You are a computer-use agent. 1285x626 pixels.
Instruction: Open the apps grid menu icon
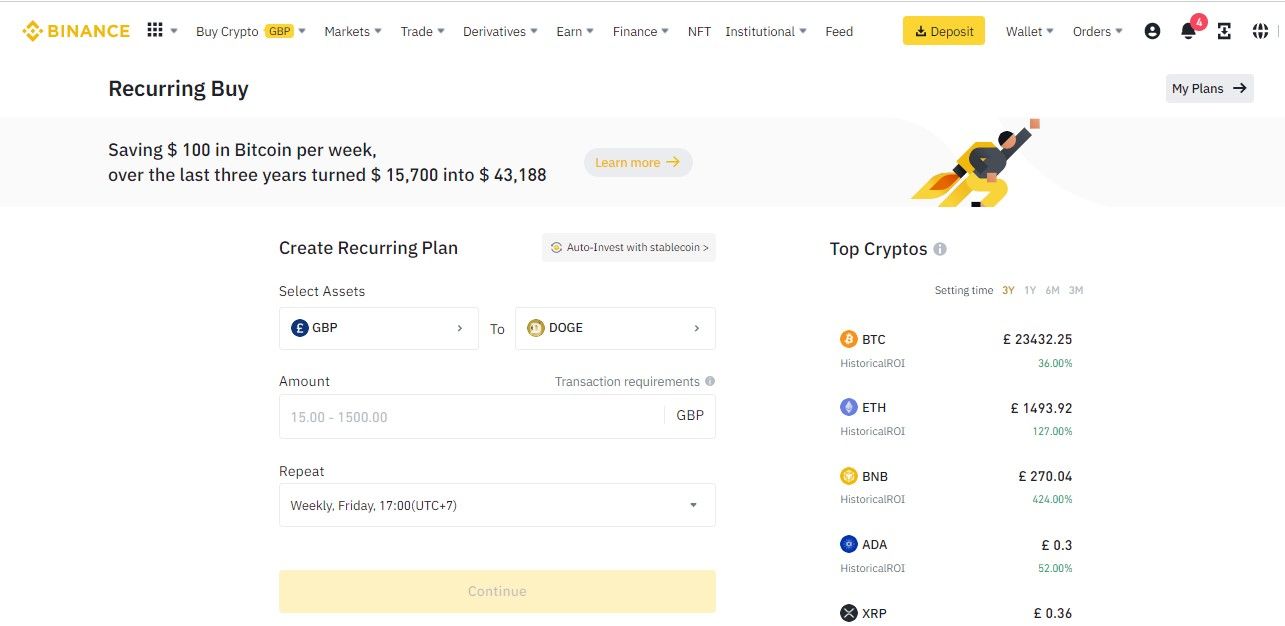[155, 30]
